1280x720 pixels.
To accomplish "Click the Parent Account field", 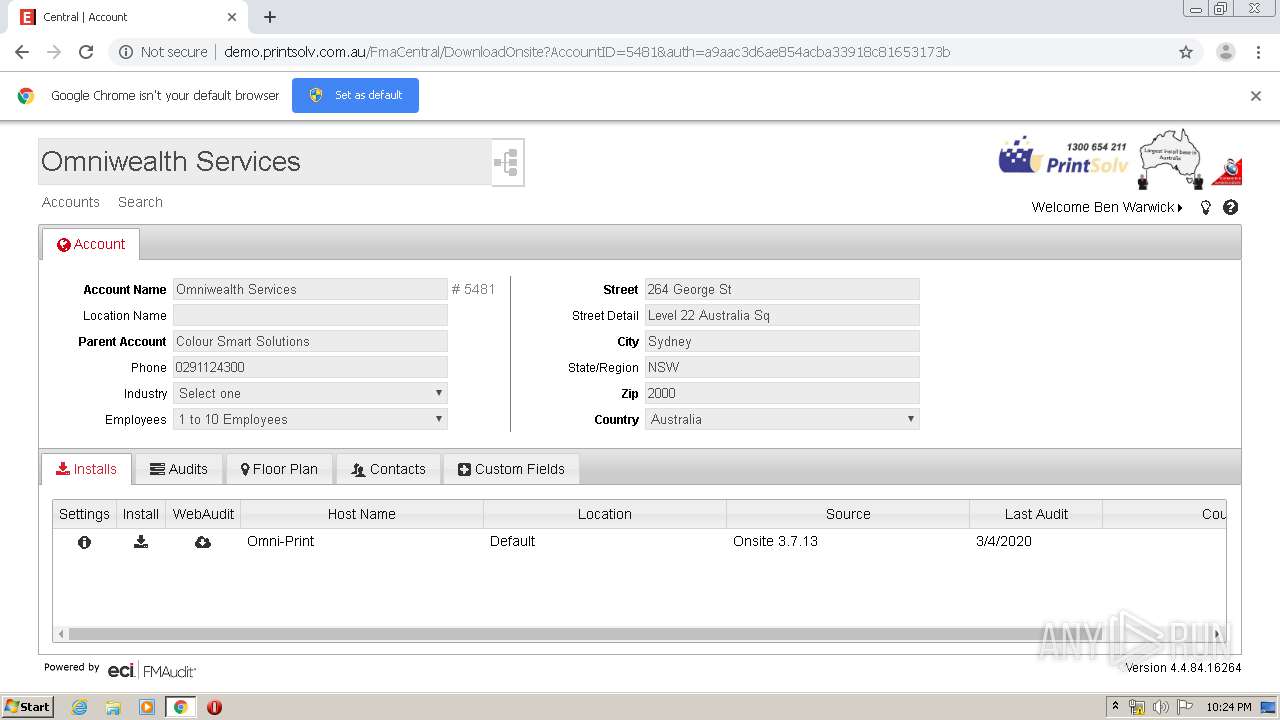I will [310, 342].
